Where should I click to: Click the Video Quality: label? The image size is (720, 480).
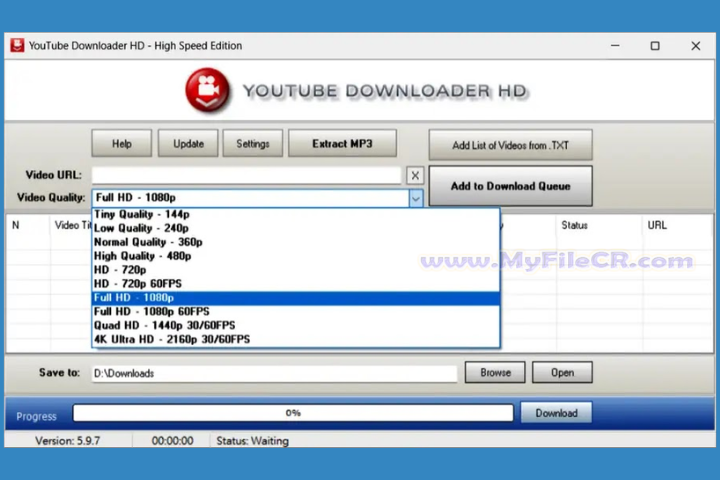tap(51, 198)
